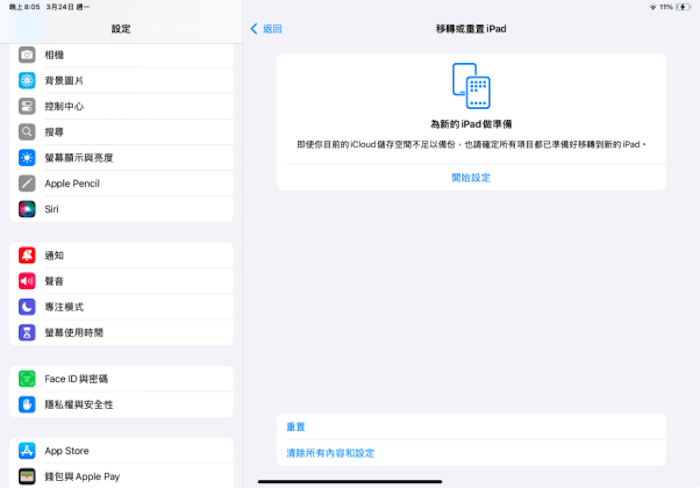Tap the battery charging indicator
Viewport: 700px width, 488px height.
(683, 7)
